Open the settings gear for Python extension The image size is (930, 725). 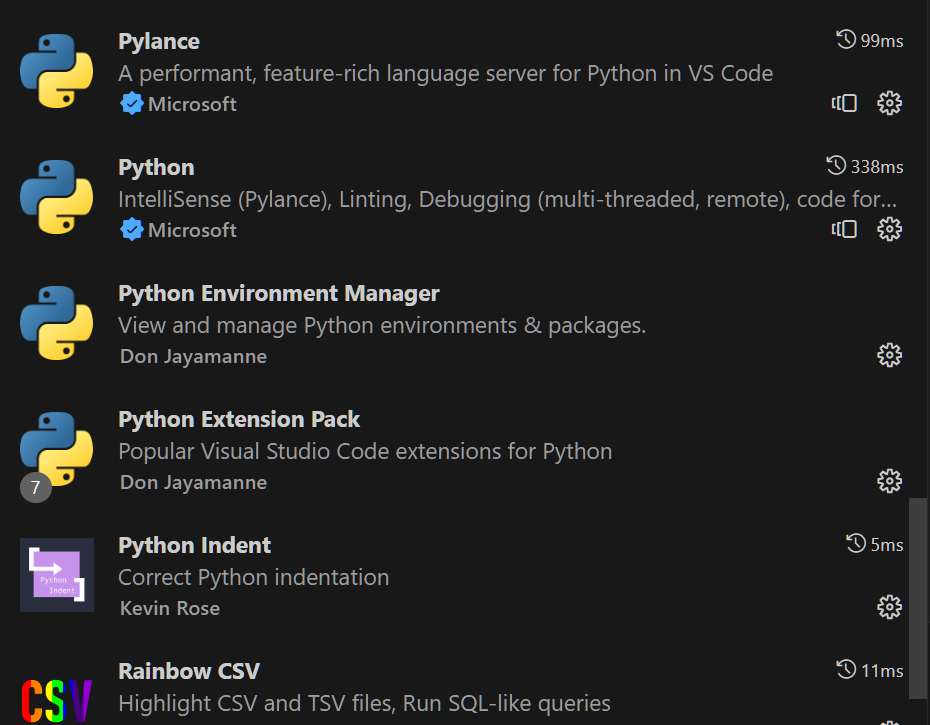coord(889,229)
